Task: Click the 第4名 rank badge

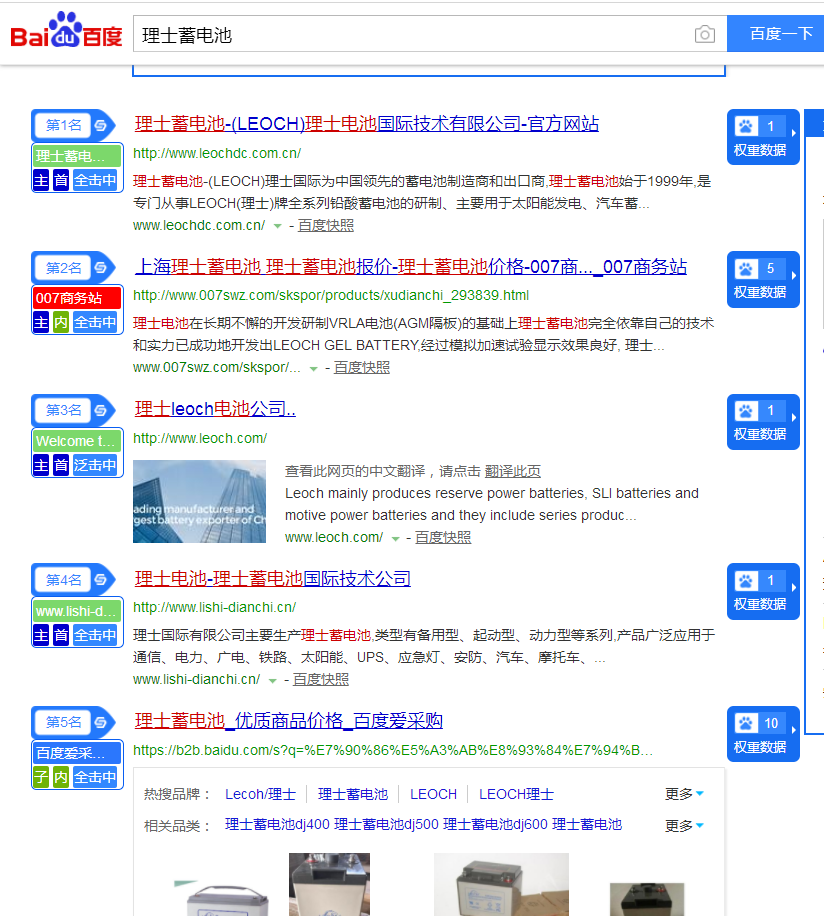Action: [63, 580]
